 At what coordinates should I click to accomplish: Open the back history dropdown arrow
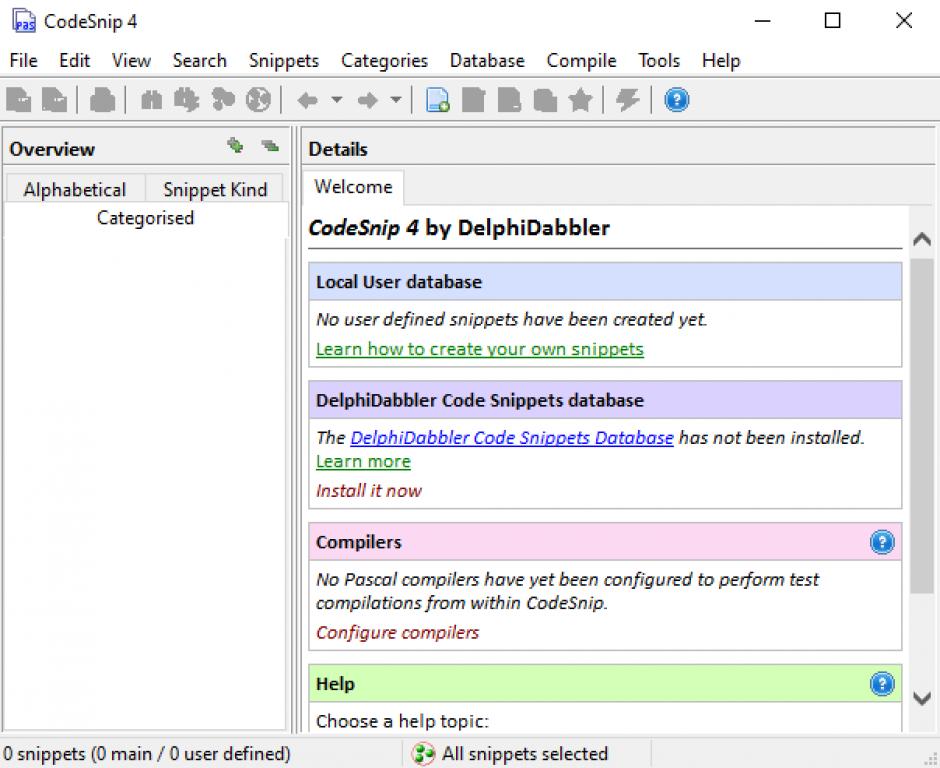point(337,100)
